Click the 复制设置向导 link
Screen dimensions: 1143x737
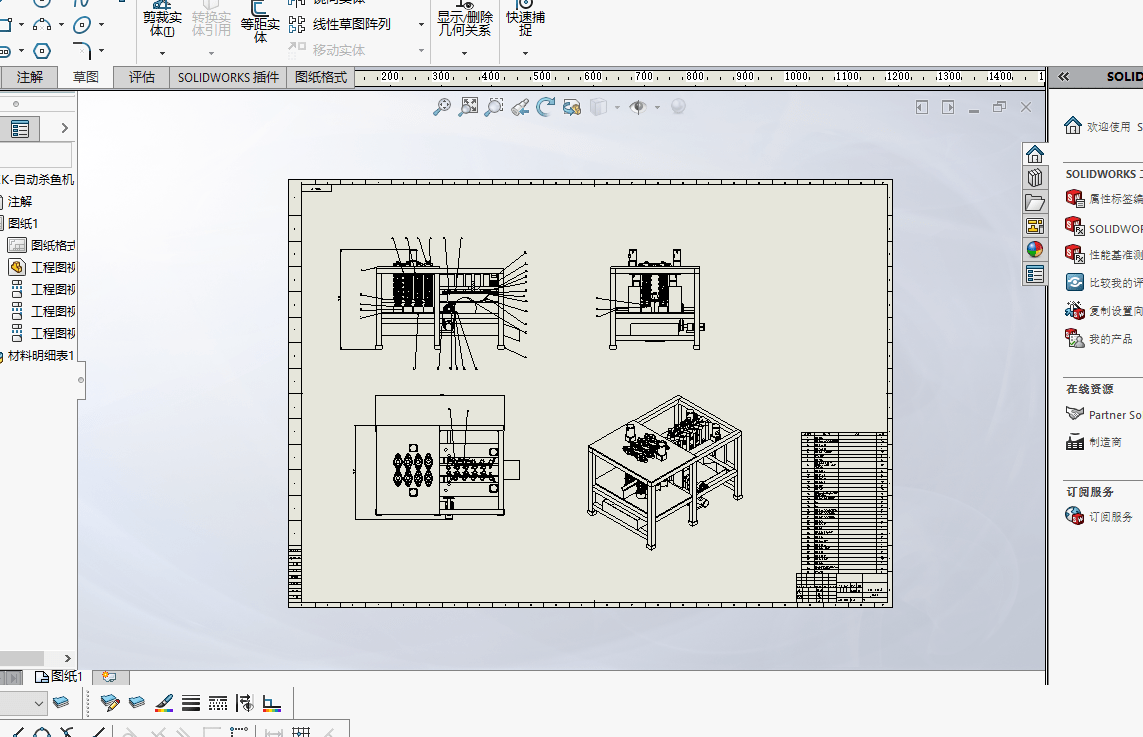(1104, 311)
